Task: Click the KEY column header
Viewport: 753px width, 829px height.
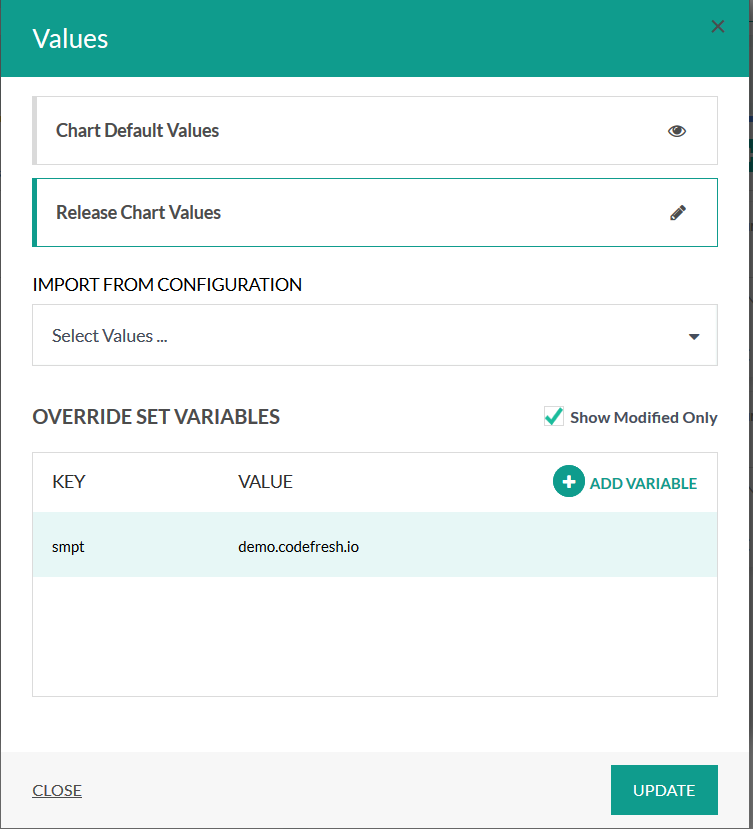Action: point(69,482)
